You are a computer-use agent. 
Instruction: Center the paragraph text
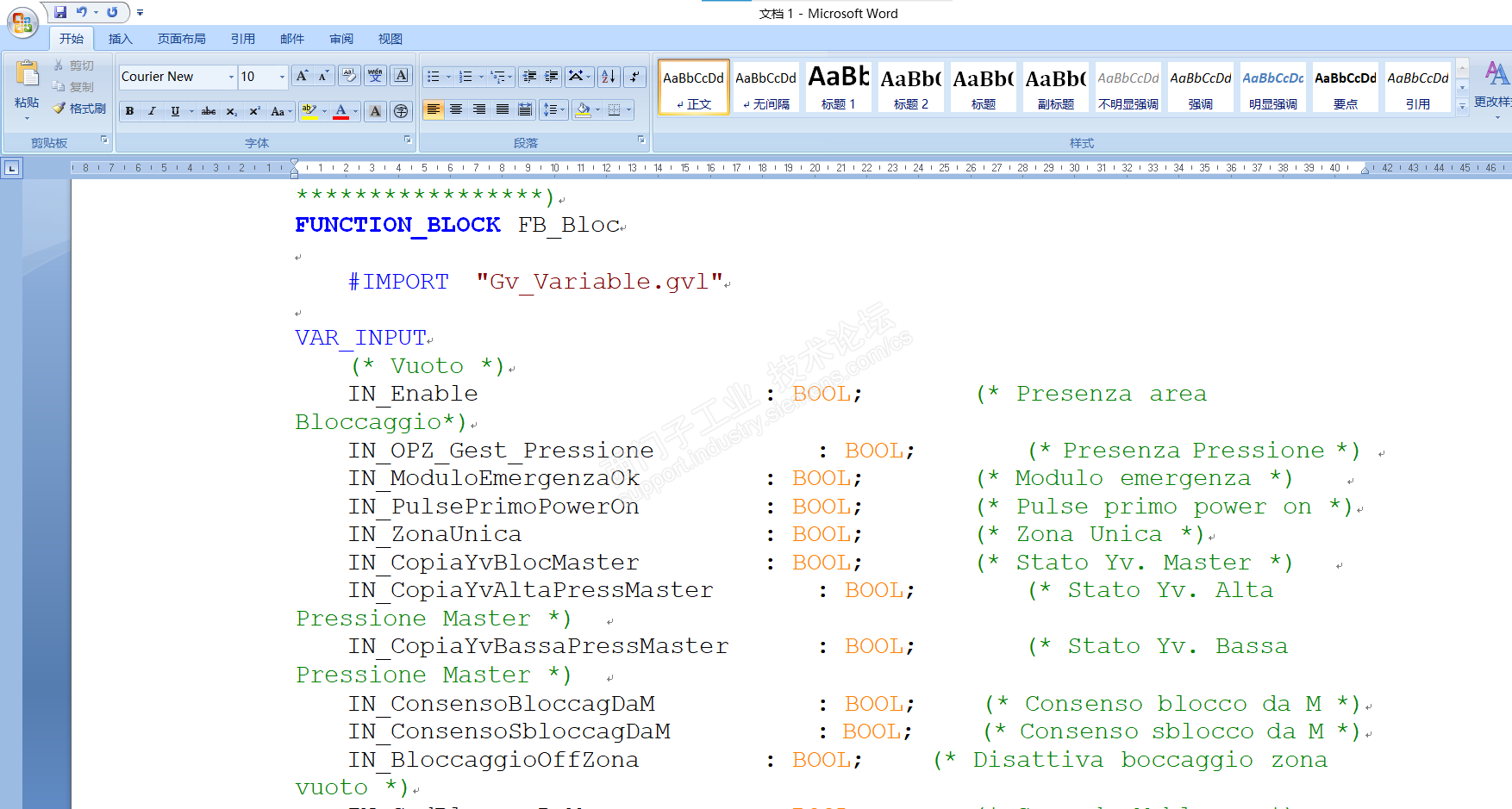456,109
